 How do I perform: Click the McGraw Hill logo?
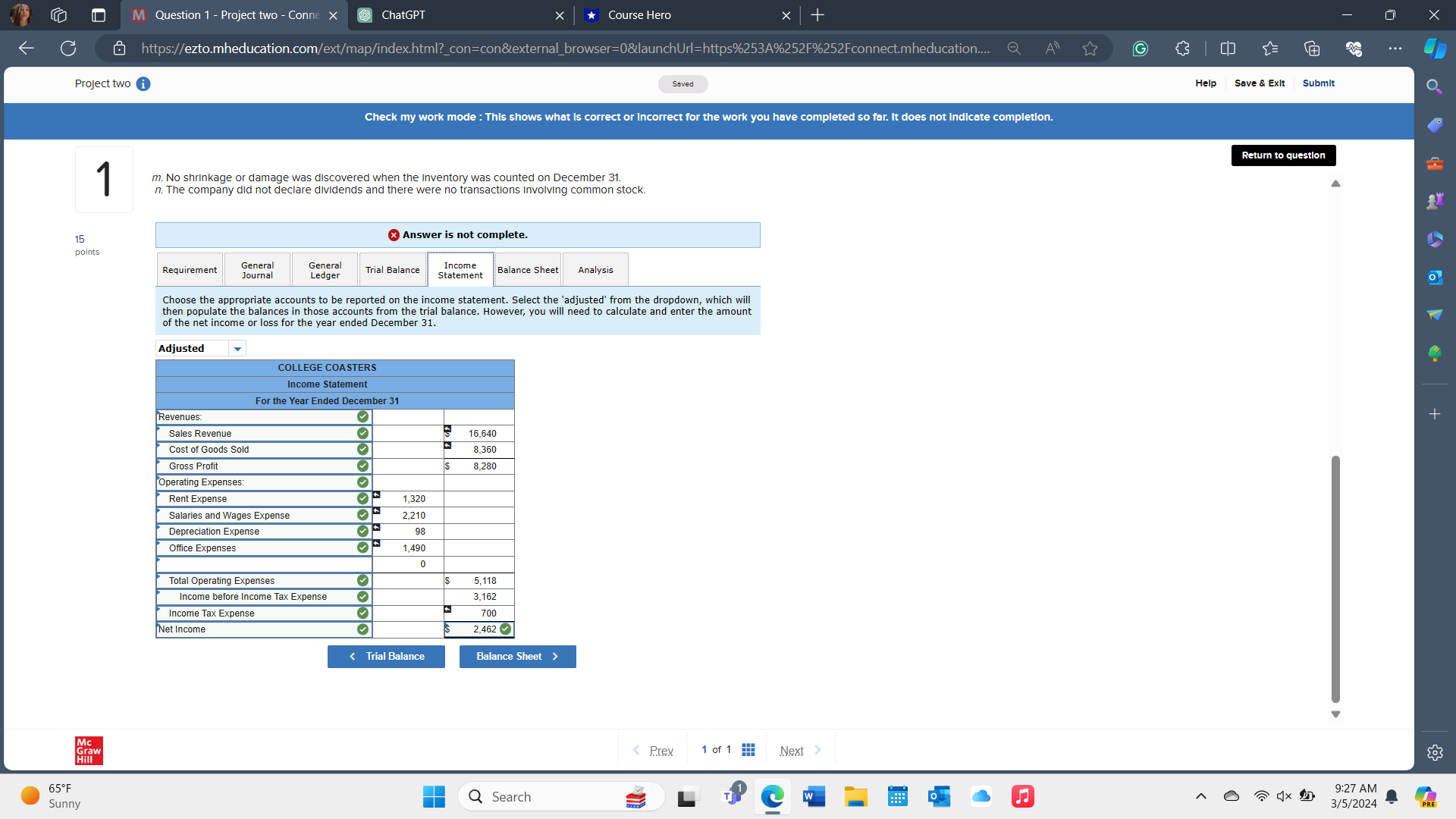pos(88,751)
